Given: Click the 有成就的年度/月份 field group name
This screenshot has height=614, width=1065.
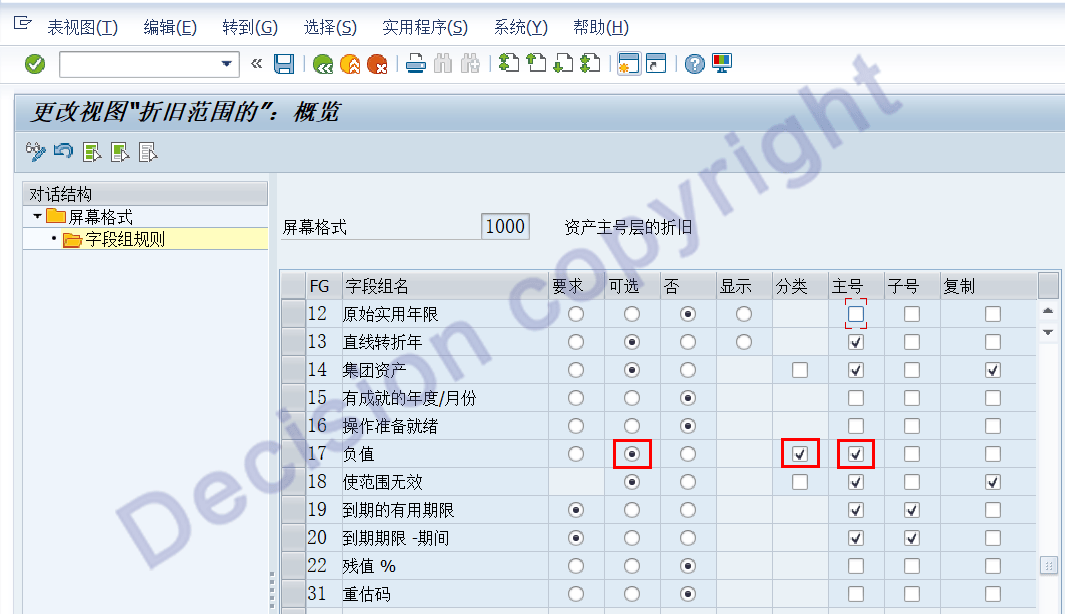Looking at the screenshot, I should pyautogui.click(x=409, y=398).
